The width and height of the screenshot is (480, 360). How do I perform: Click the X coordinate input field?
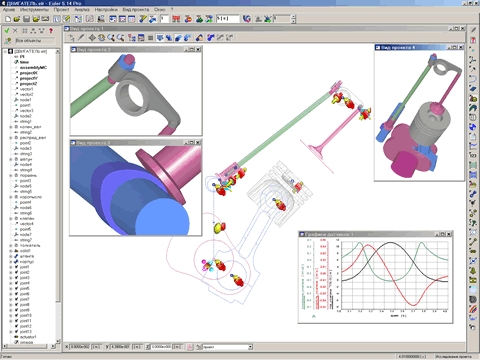coord(80,347)
